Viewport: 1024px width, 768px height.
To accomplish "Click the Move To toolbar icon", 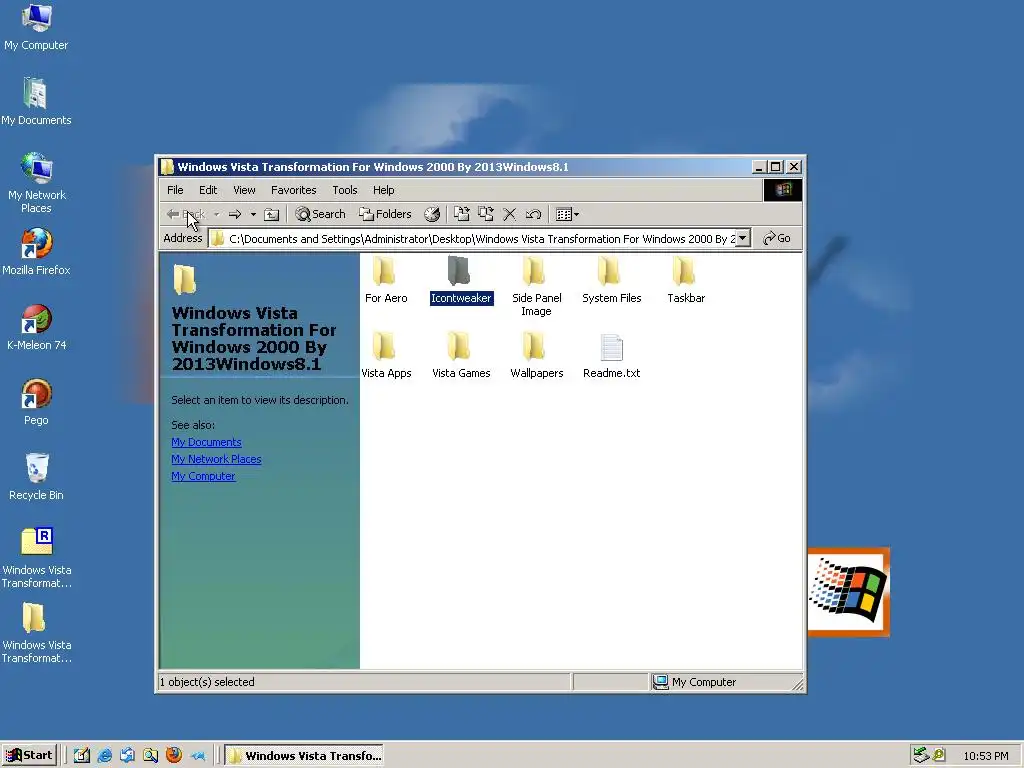I will 462,214.
